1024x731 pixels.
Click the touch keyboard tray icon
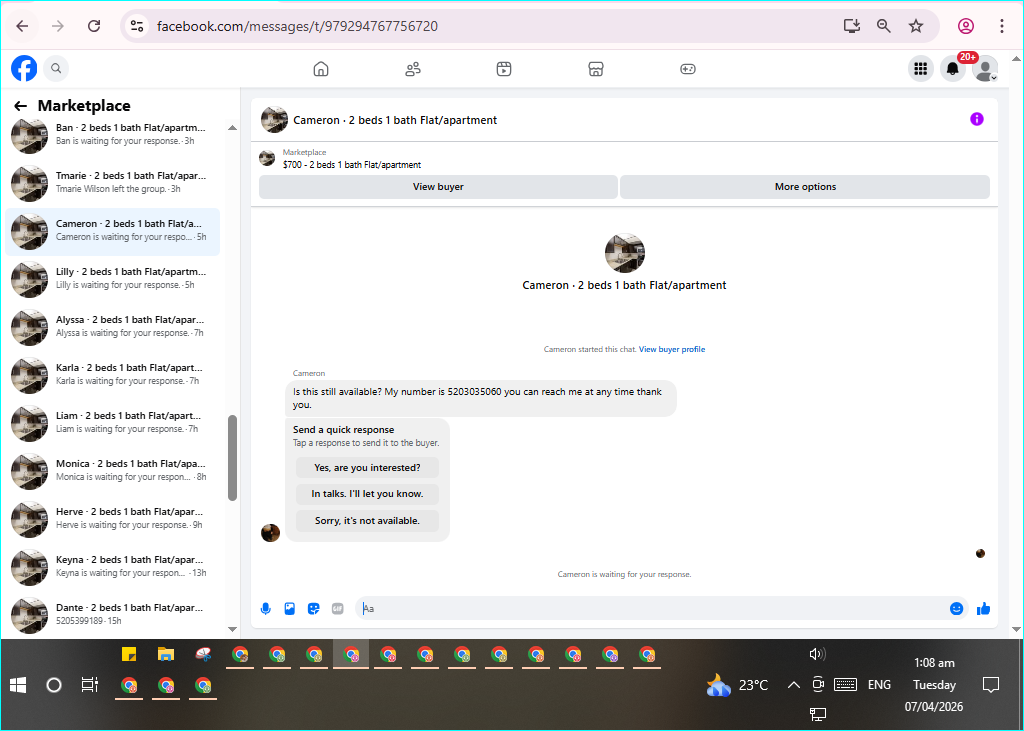point(845,685)
